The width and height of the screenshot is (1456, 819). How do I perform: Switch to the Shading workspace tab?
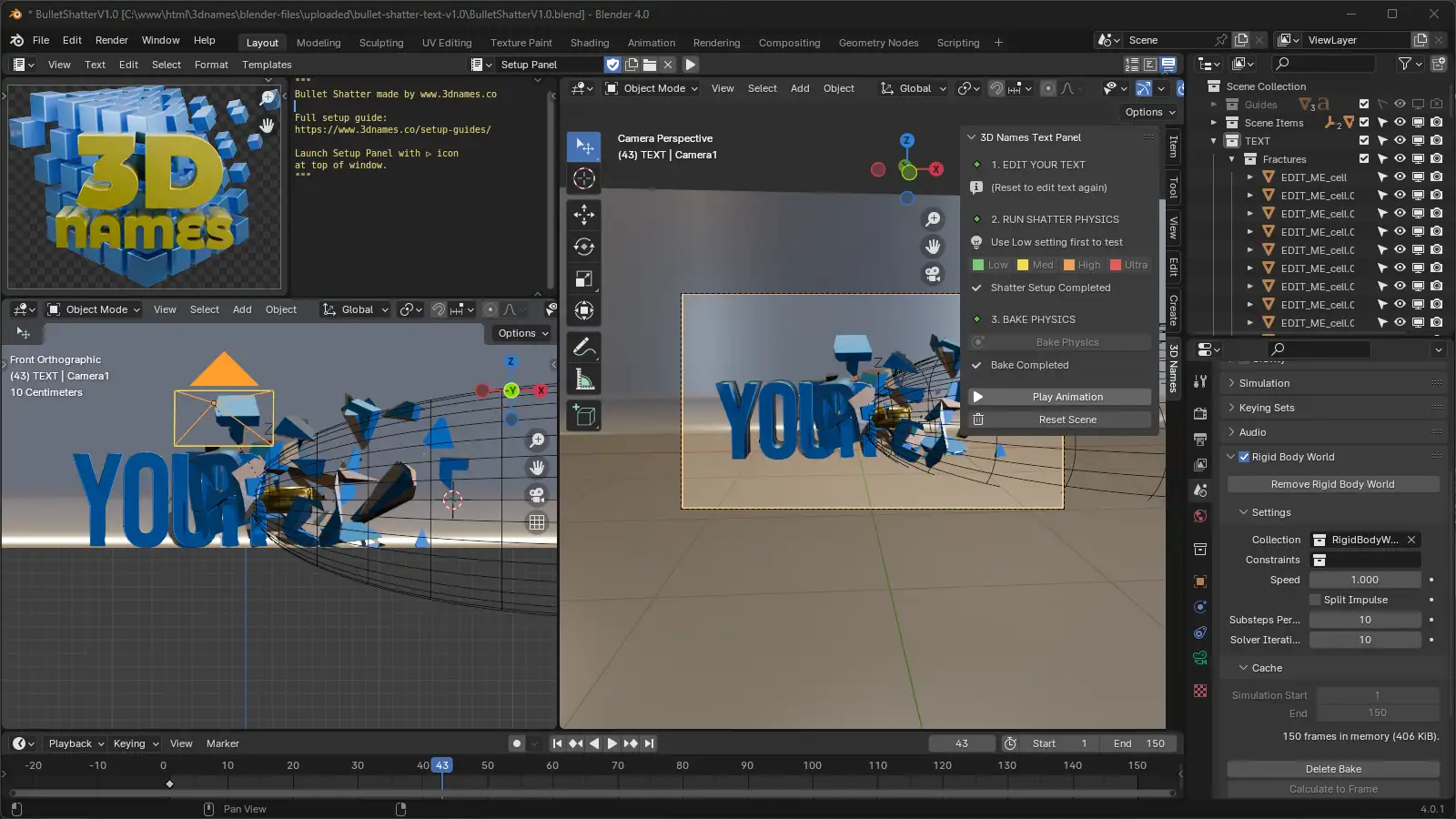pos(590,43)
